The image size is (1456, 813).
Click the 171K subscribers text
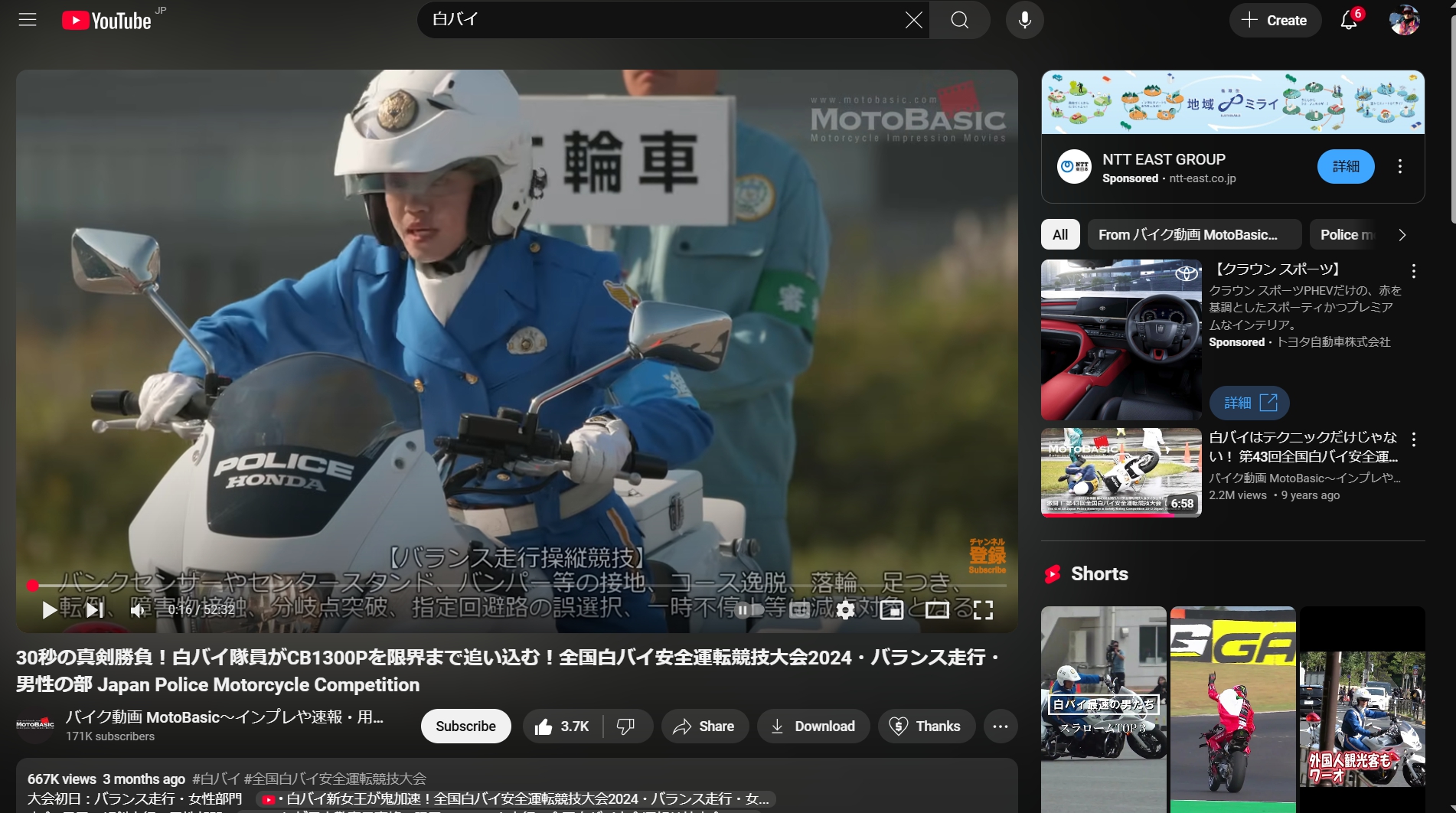(x=110, y=736)
